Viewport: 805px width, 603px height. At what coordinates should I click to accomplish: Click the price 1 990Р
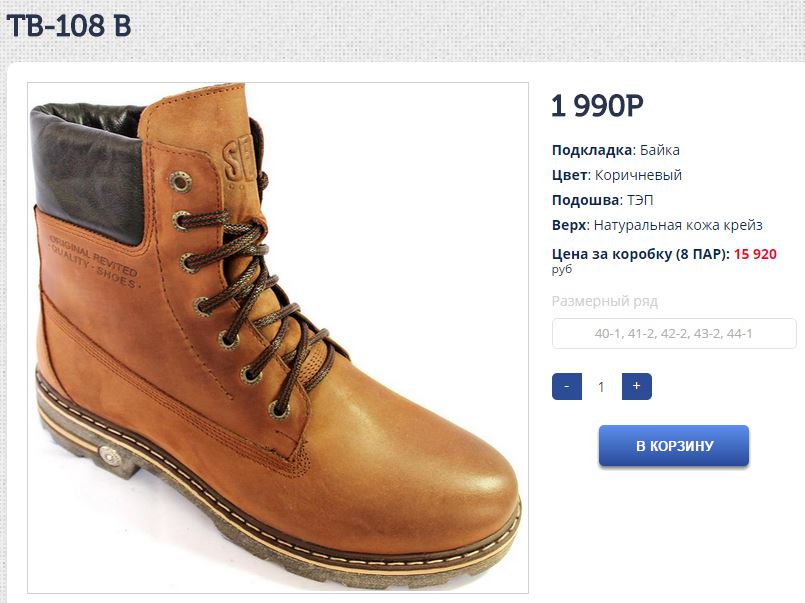(x=598, y=106)
